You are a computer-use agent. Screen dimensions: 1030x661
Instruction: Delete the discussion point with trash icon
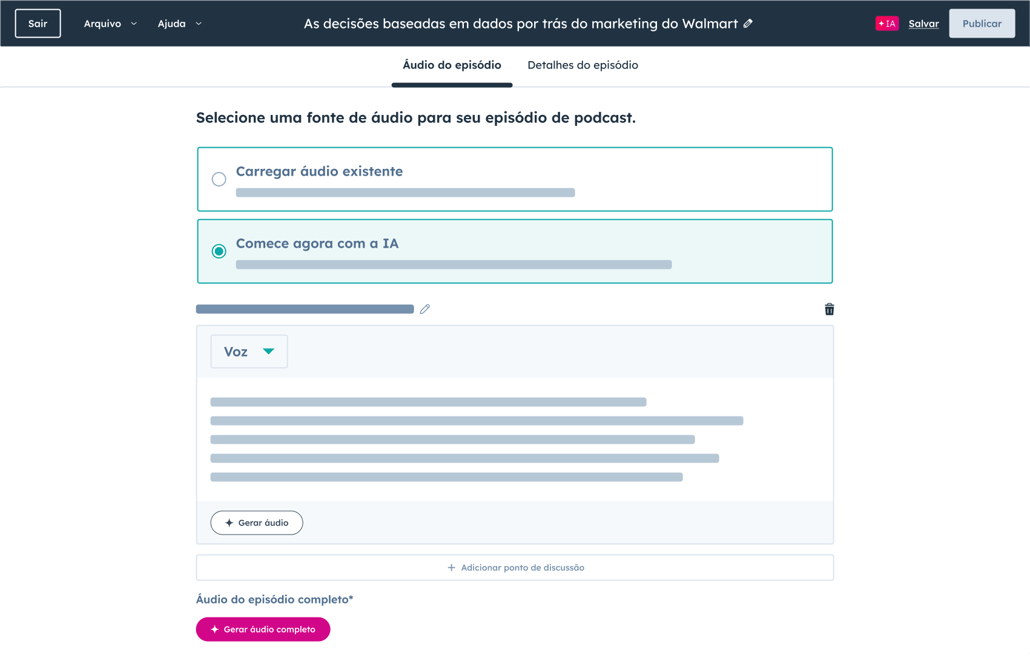point(829,309)
